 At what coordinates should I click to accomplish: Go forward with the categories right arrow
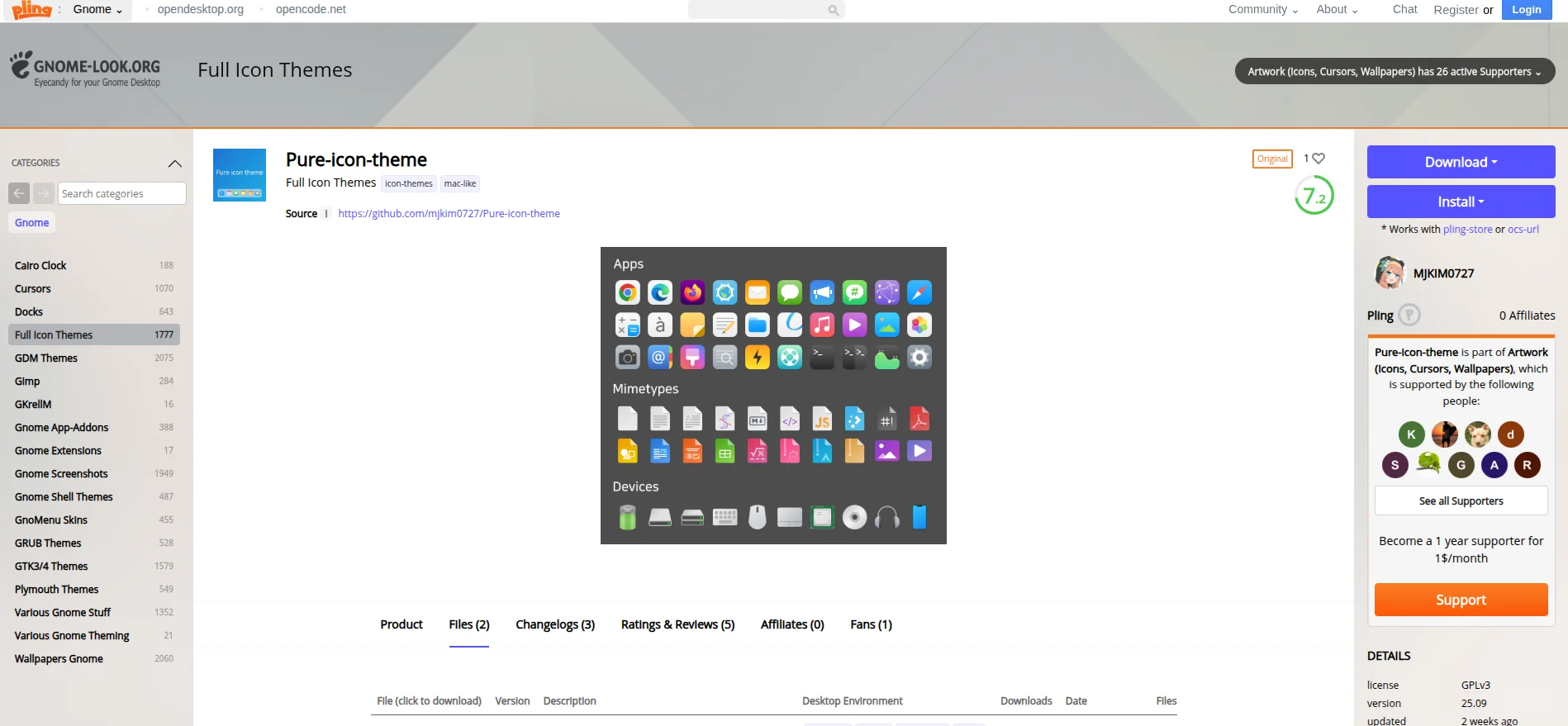43,193
